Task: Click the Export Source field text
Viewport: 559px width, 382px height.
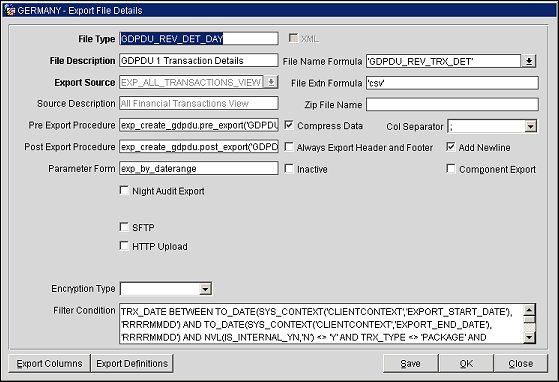Action: click(x=191, y=82)
